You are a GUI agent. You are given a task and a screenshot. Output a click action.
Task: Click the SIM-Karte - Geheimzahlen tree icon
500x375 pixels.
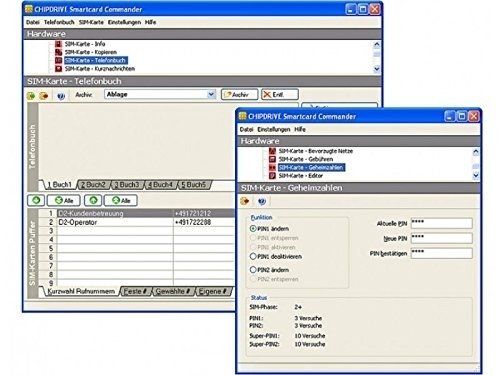coord(273,167)
